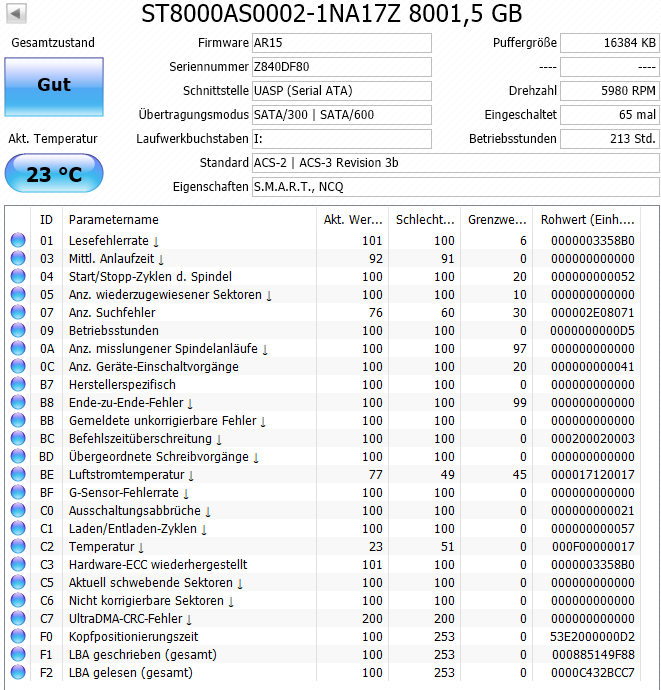Select status icon for Aktuell schwebende Sektoren
Viewport: 661px width, 690px height.
18,582
